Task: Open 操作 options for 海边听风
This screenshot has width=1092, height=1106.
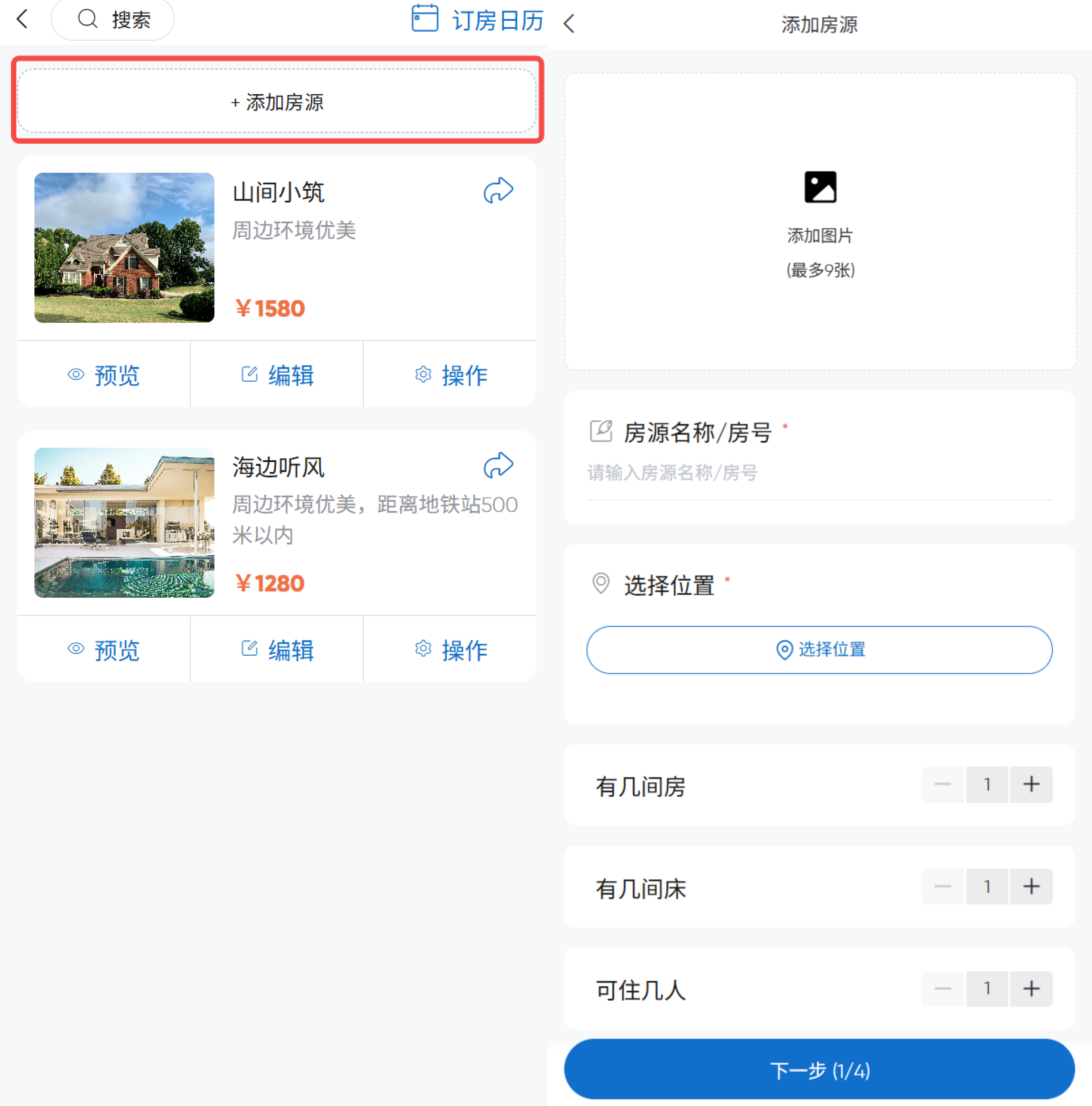Action: [451, 650]
